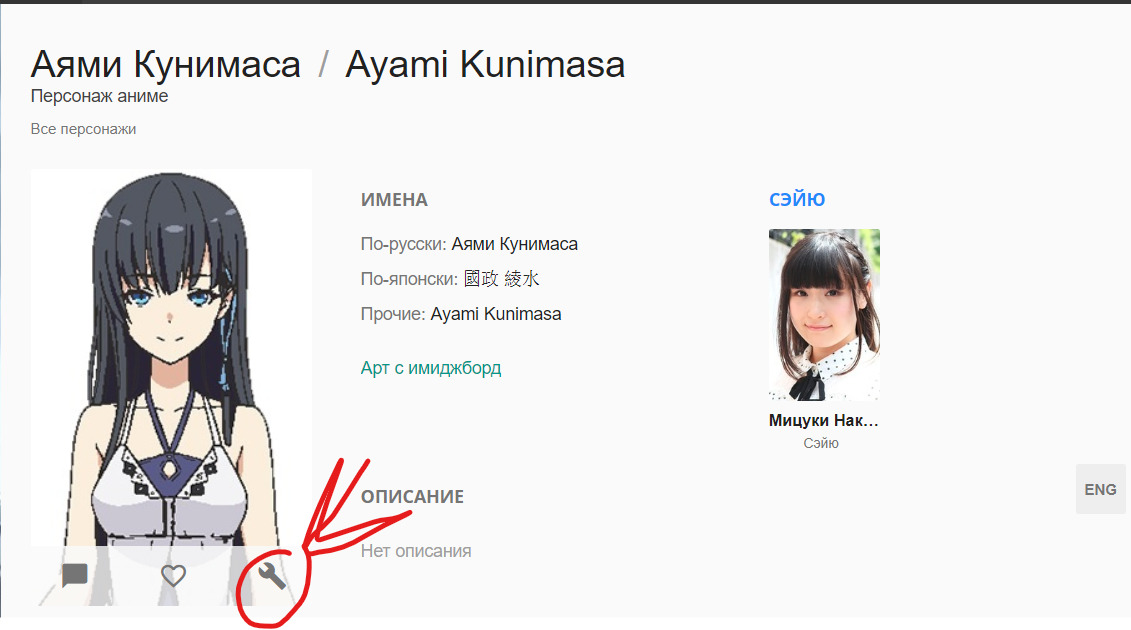Select the Japanese name '國政 綾水'
Viewport: 1131px width, 630px height.
502,279
